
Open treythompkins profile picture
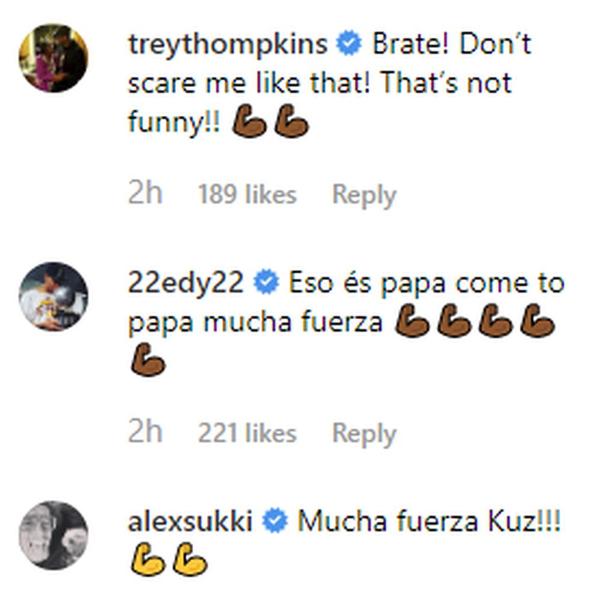pos(53,58)
